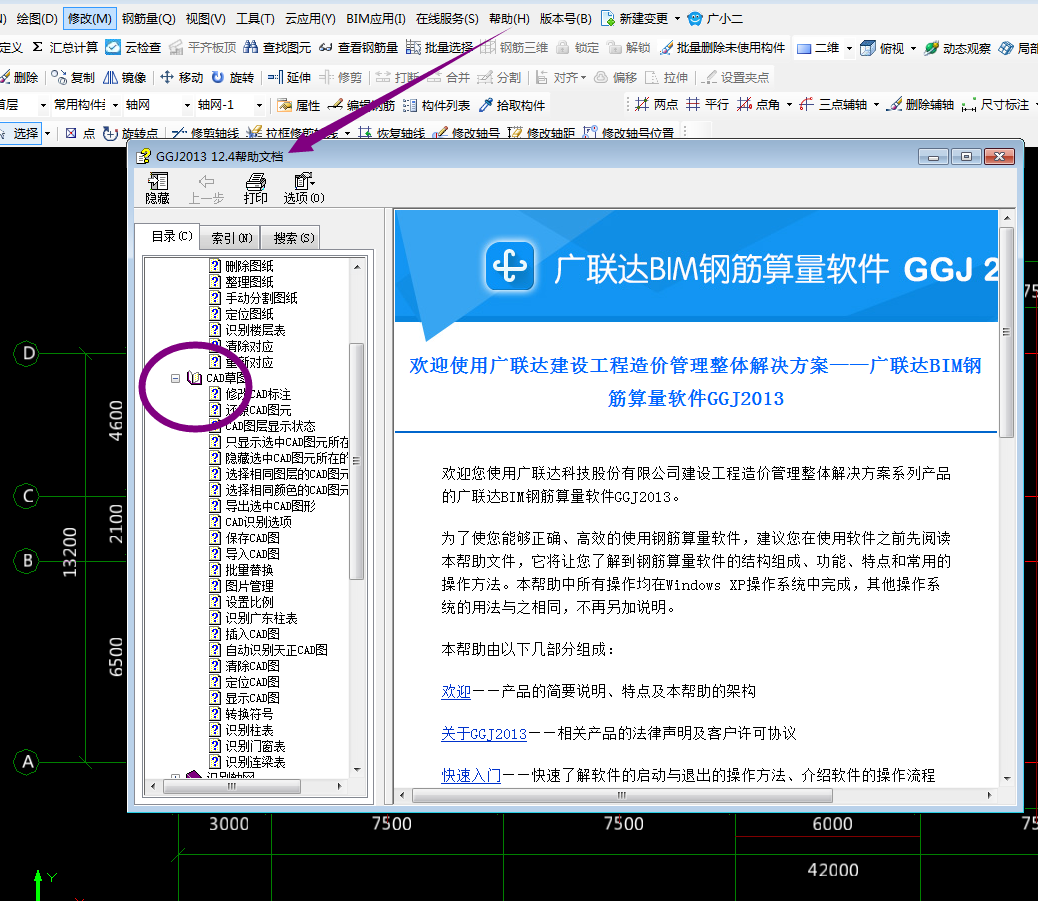Open 选项 options in help window

(304, 188)
